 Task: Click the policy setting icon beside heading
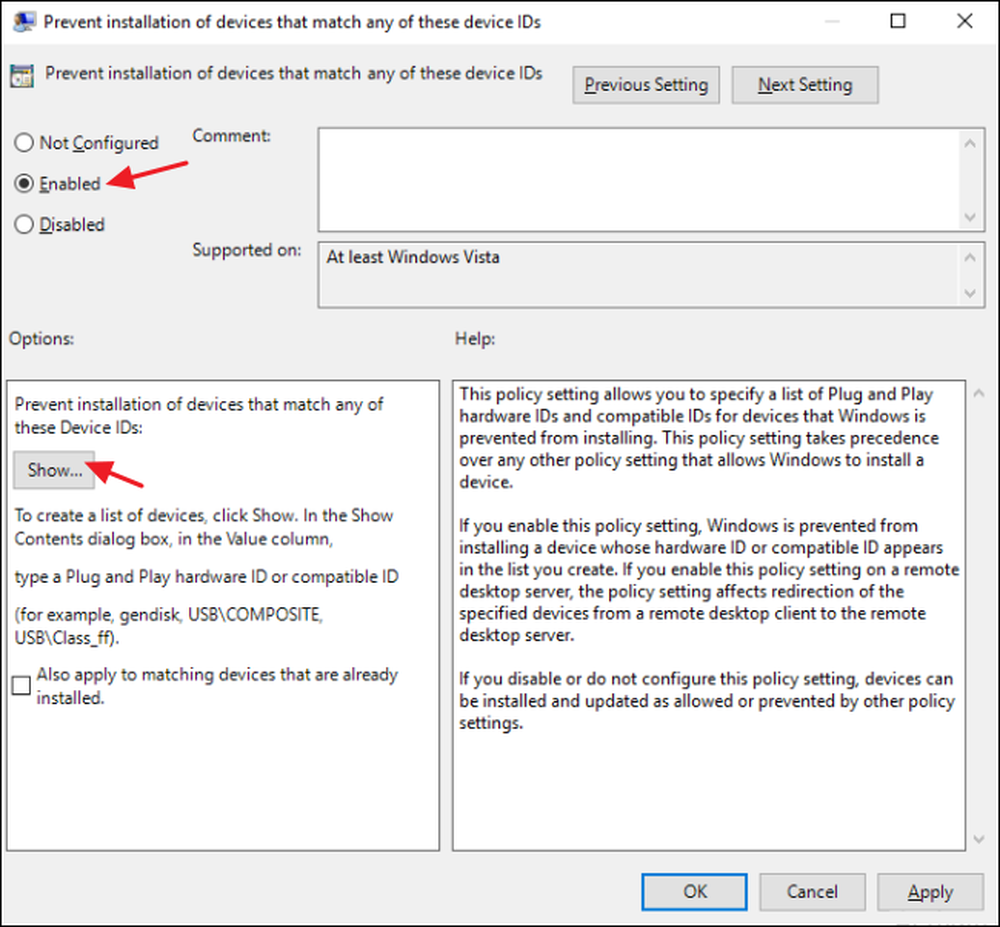click(22, 76)
